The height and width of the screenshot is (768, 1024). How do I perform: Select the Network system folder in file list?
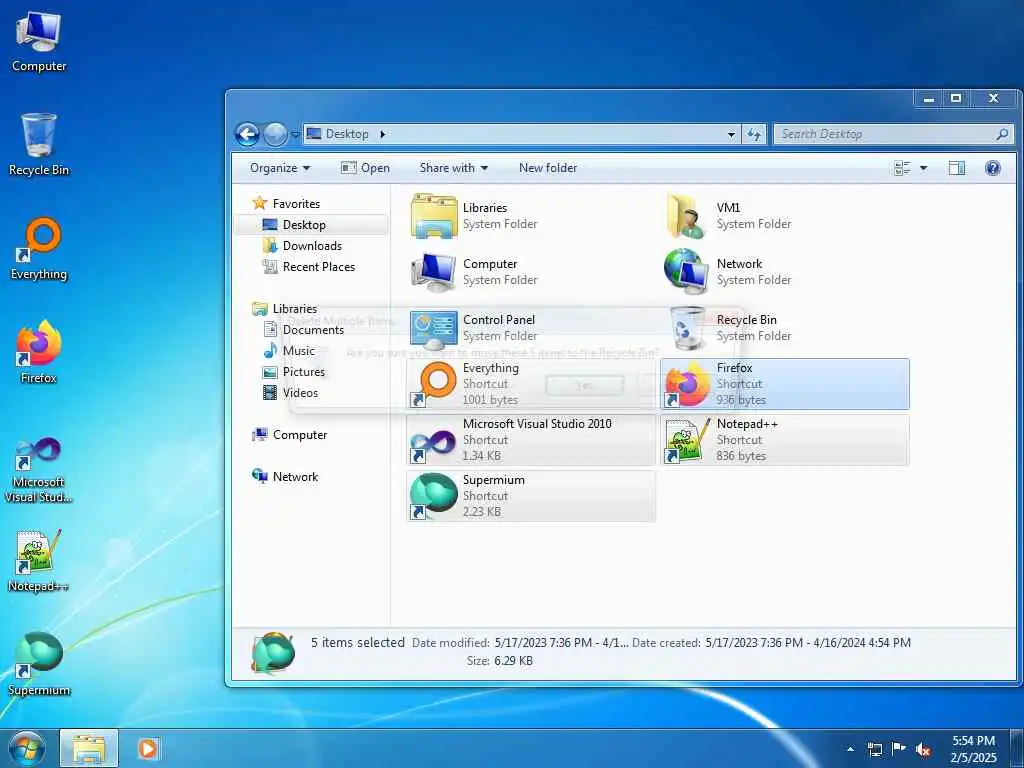[784, 272]
